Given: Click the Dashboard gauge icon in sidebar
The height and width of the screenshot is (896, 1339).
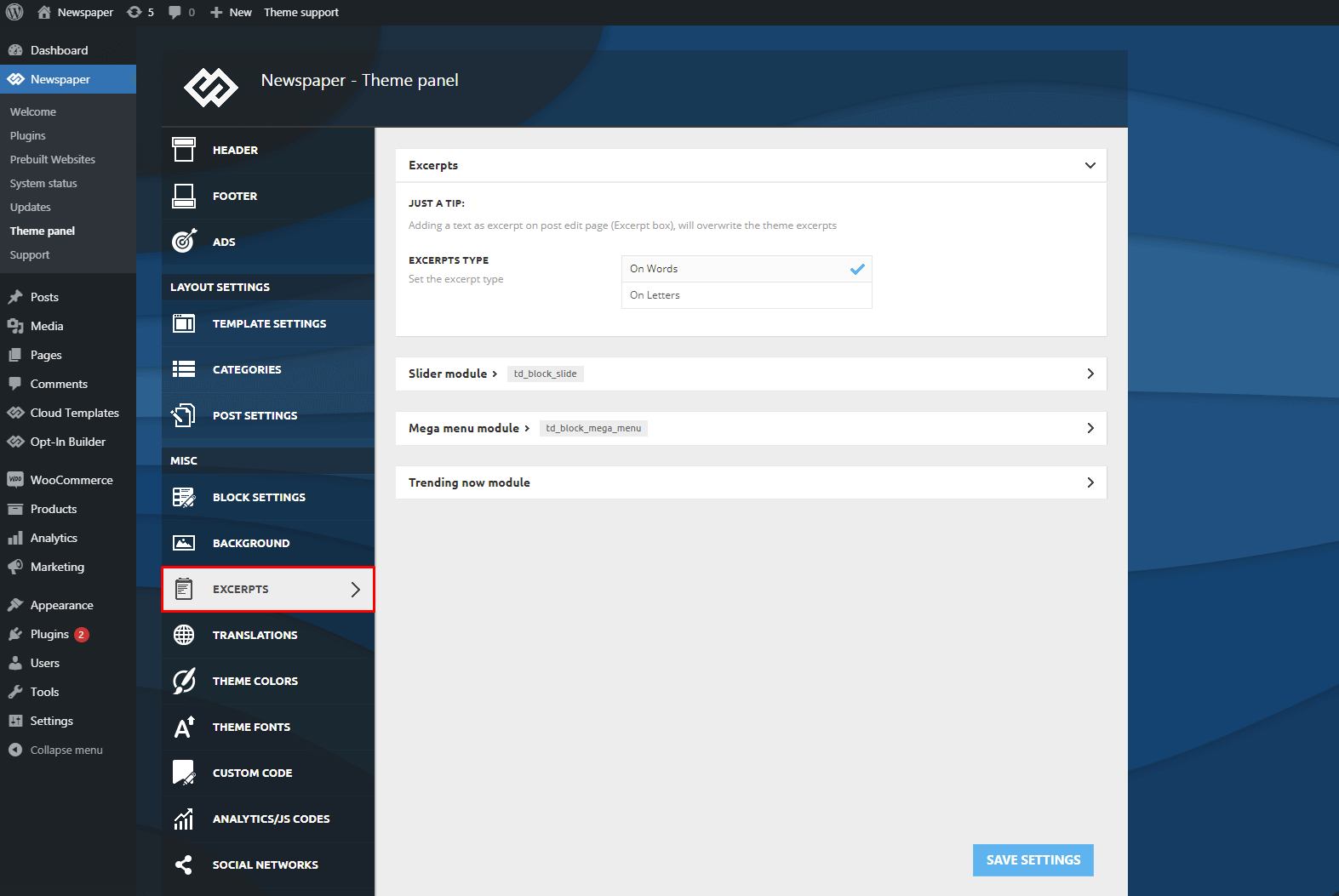Looking at the screenshot, I should [15, 50].
